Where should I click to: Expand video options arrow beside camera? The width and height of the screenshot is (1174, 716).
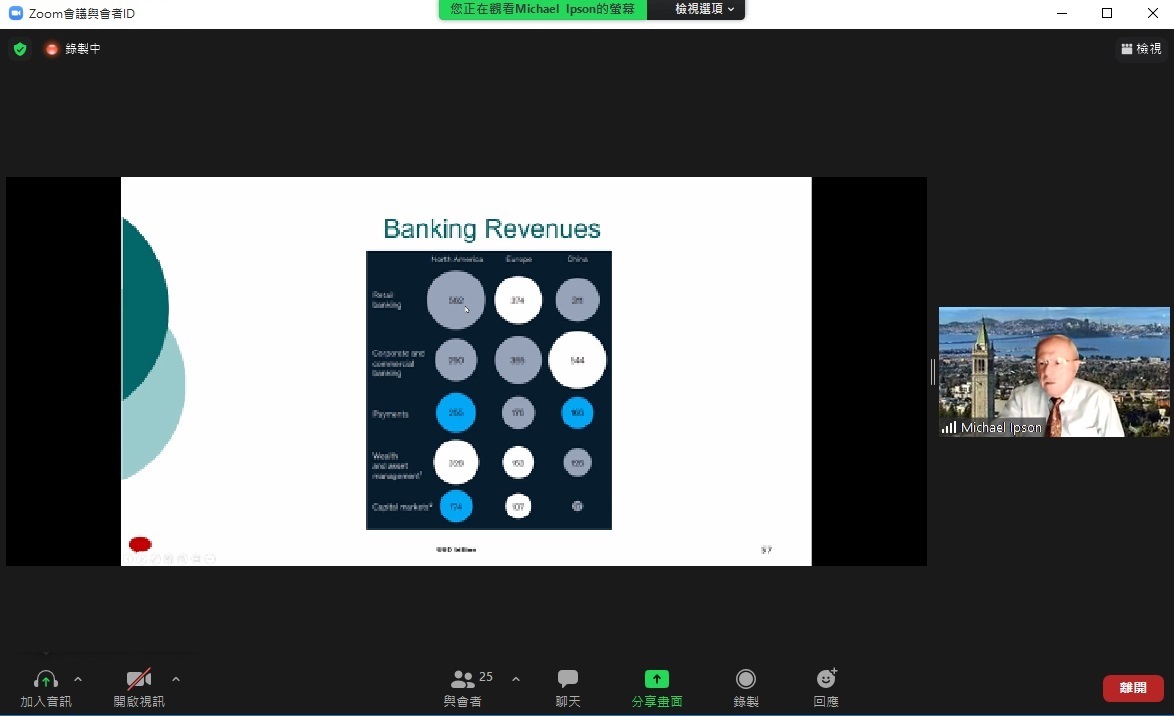tap(176, 679)
